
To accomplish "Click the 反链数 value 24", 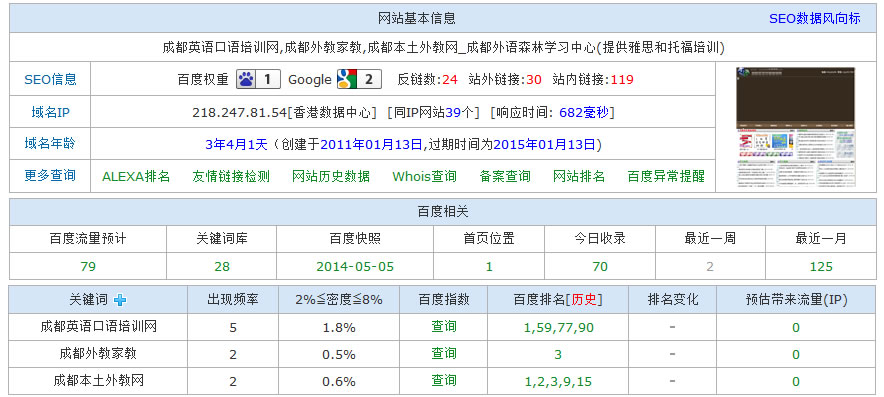I will click(x=450, y=80).
